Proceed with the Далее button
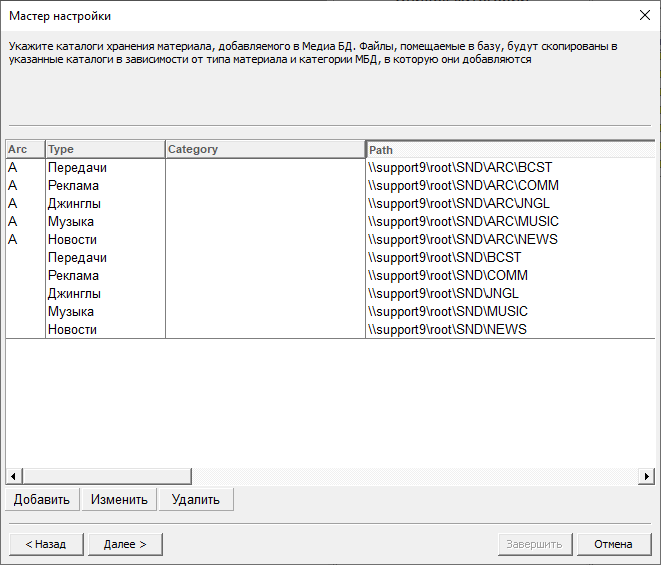Viewport: 661px width, 565px height. 125,544
